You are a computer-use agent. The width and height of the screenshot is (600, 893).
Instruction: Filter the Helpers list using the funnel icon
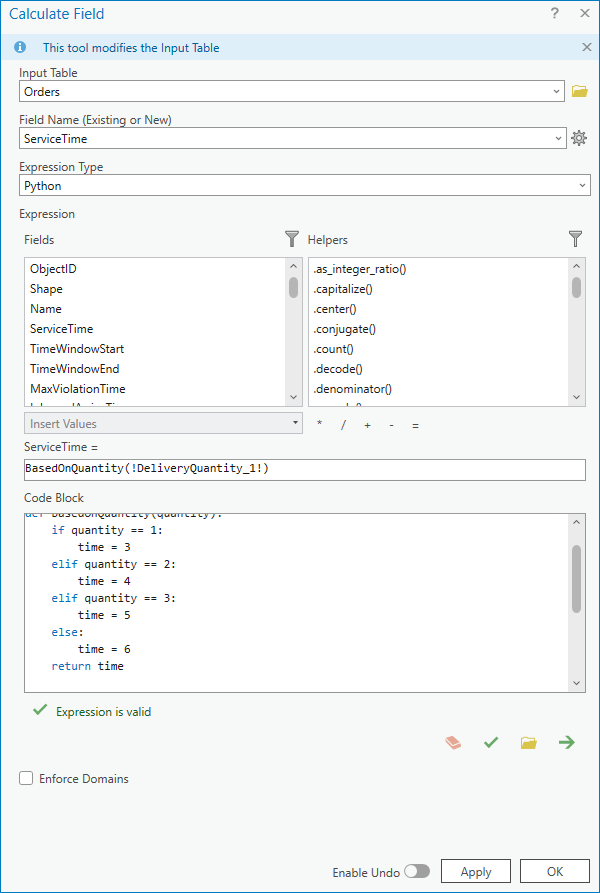[575, 239]
